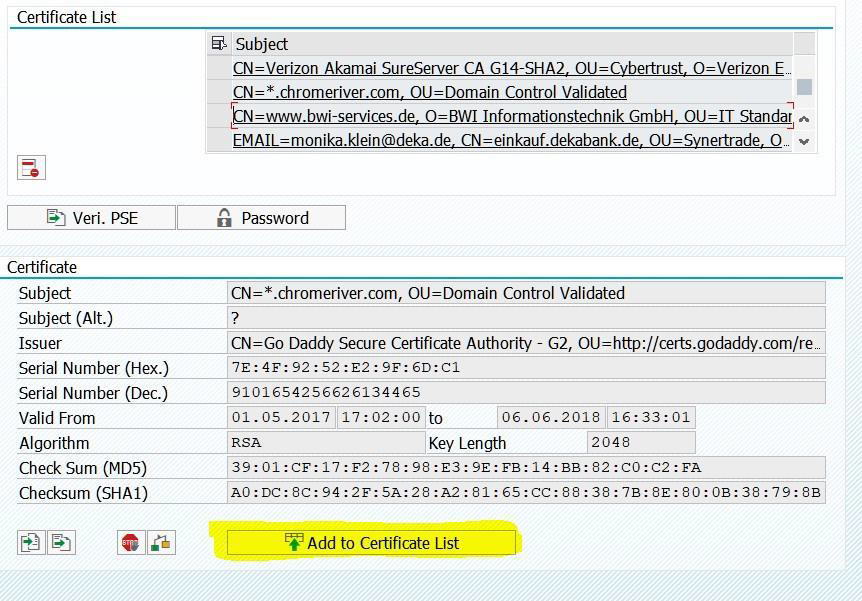Click the select-all icon beside Subject header
The width and height of the screenshot is (862, 601).
(x=219, y=44)
